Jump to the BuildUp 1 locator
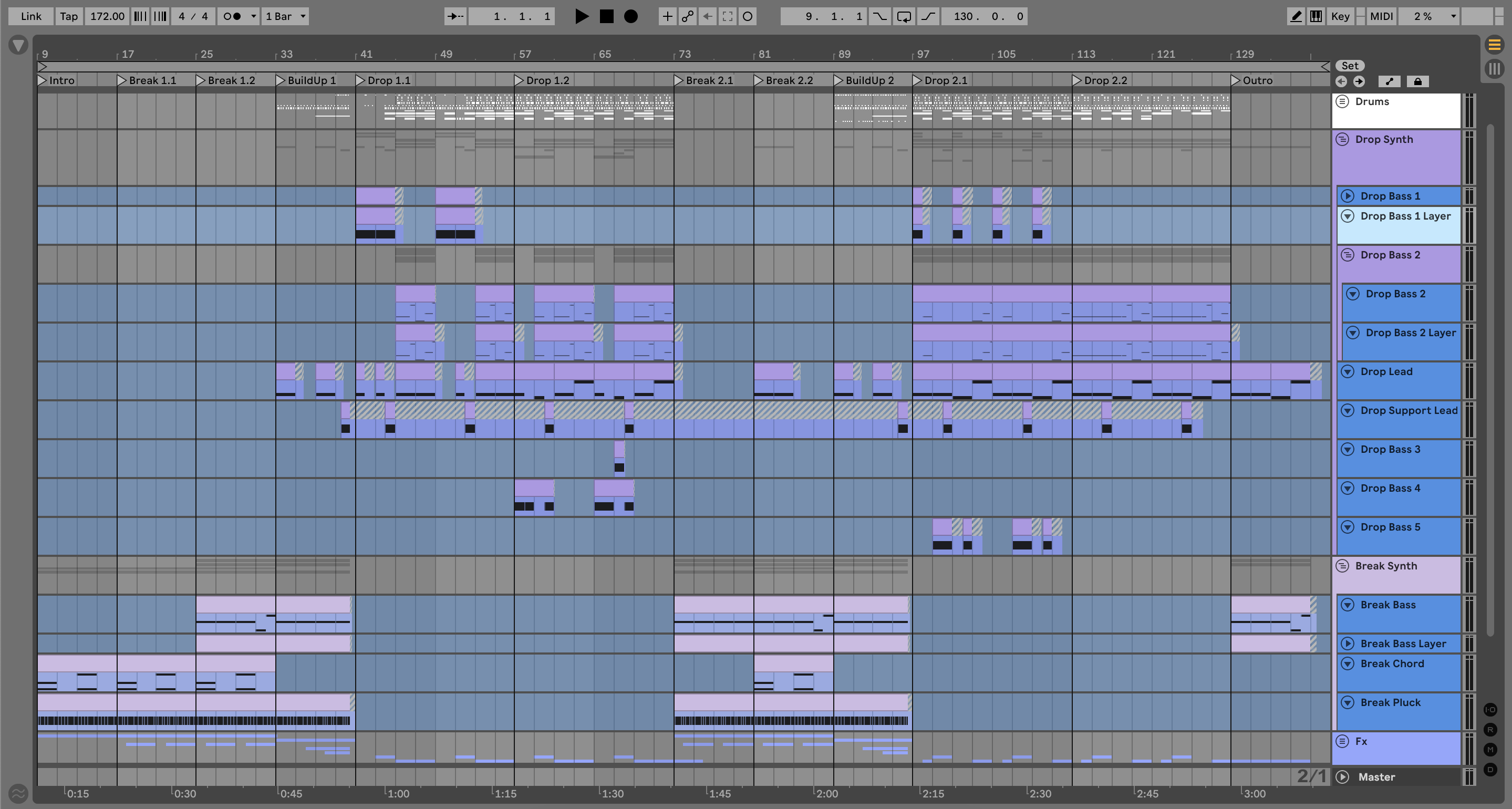This screenshot has height=809, width=1512. [x=281, y=80]
